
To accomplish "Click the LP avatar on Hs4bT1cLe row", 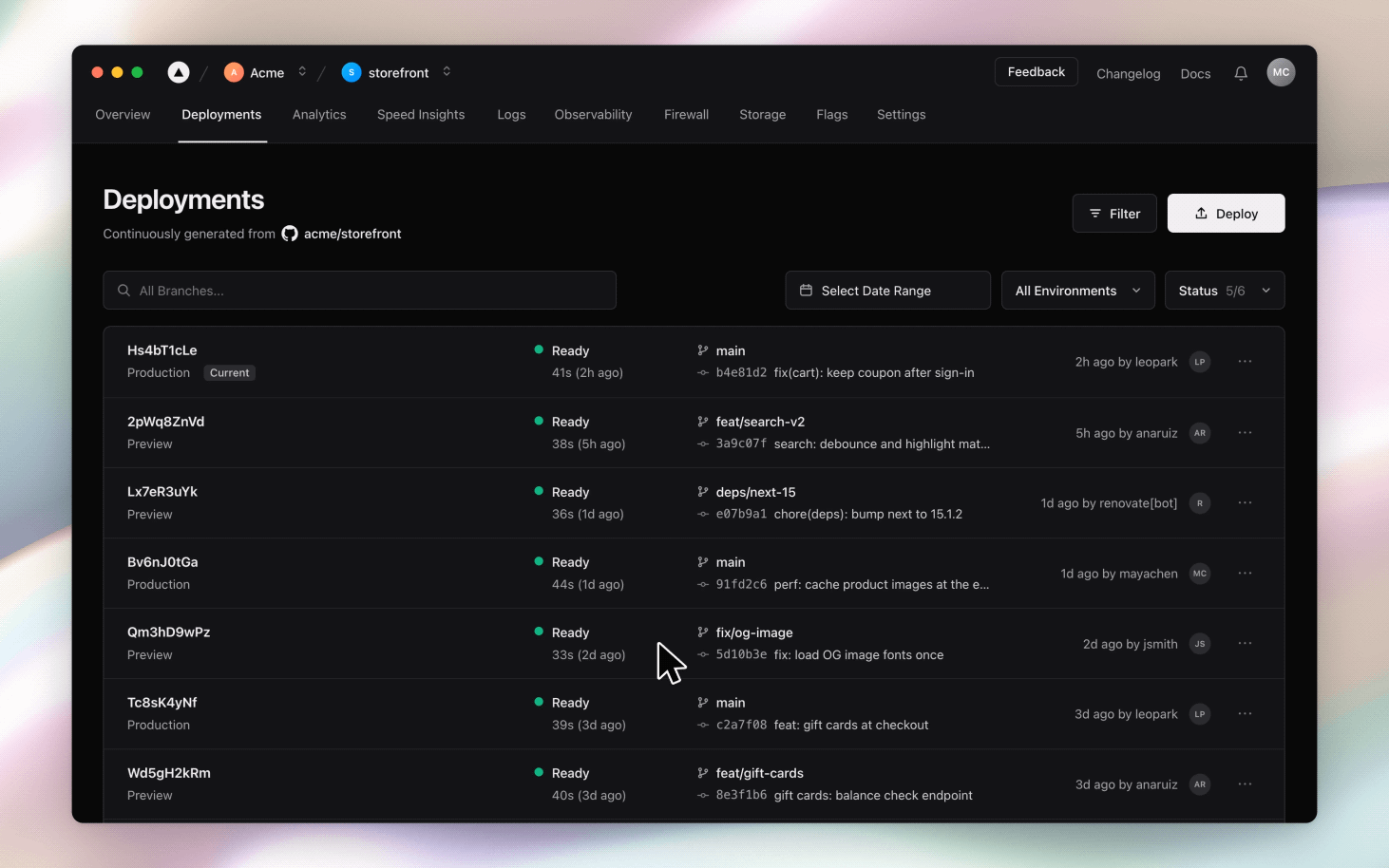I will [1200, 362].
